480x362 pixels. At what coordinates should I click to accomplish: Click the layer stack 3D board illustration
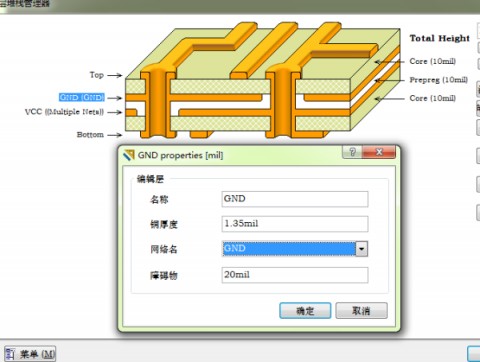pos(262,80)
